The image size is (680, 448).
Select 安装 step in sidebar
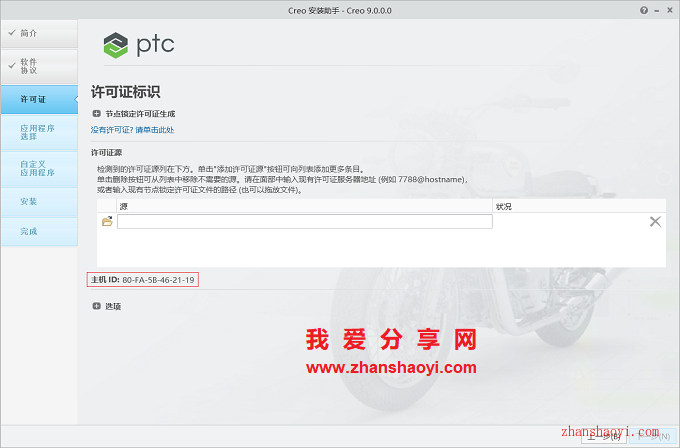(39, 202)
